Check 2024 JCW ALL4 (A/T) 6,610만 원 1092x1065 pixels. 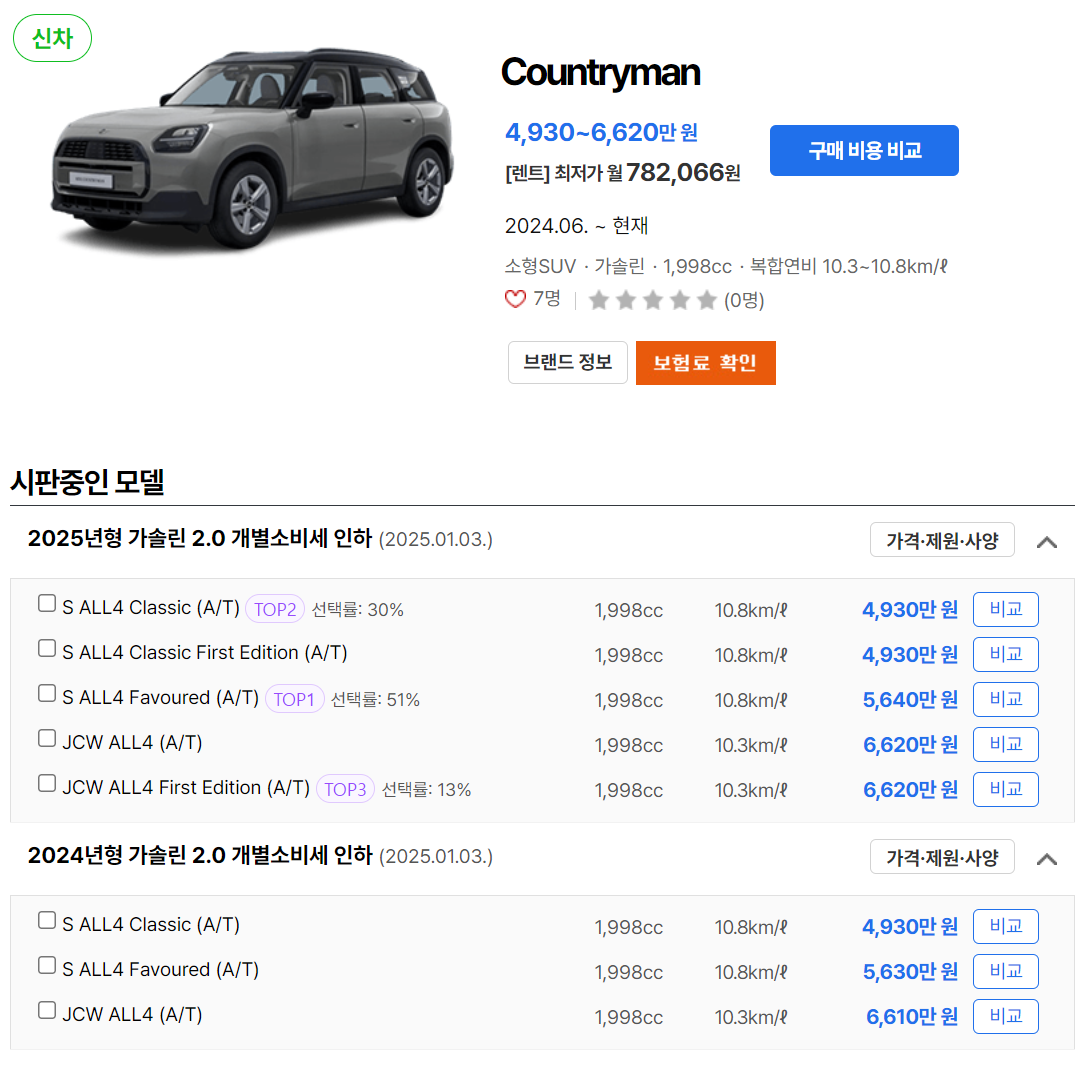47,1010
